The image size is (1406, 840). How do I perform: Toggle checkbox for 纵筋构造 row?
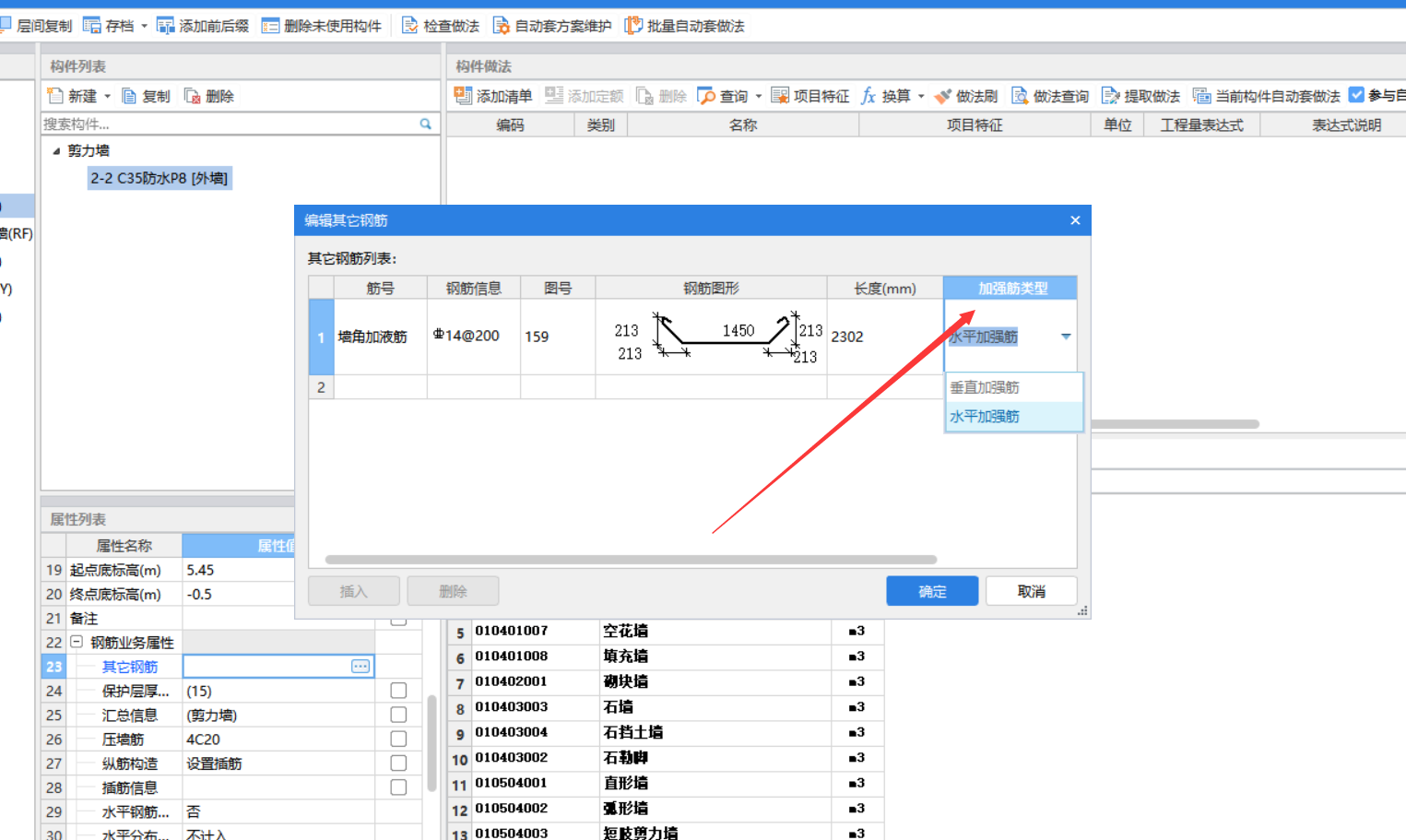[x=398, y=763]
